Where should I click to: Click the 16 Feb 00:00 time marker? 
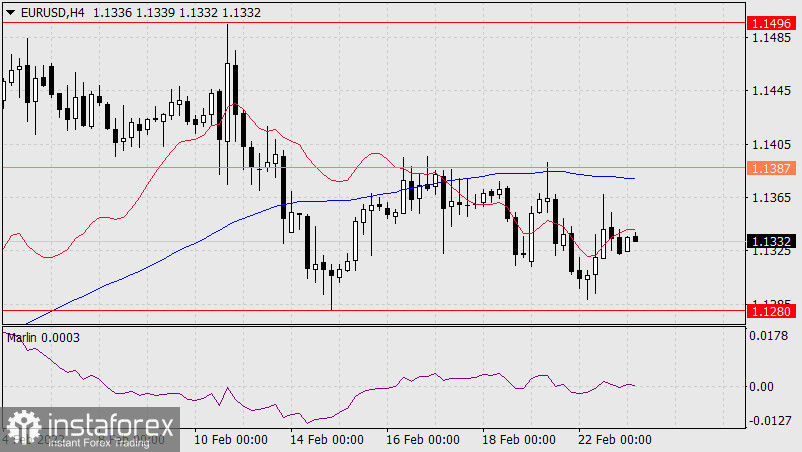click(420, 440)
